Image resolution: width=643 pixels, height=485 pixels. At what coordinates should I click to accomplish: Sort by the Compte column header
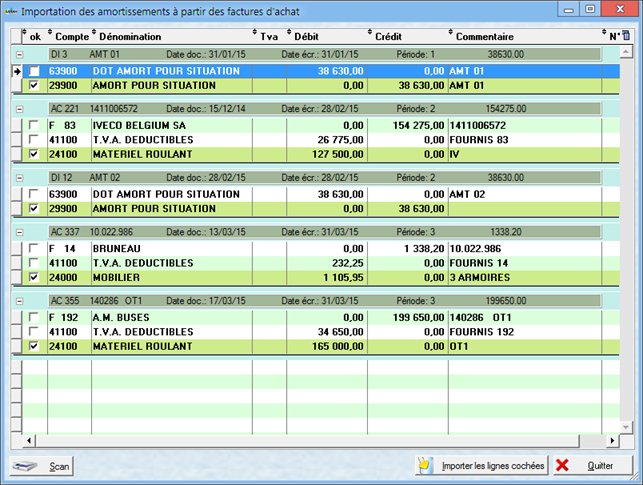[x=70, y=36]
